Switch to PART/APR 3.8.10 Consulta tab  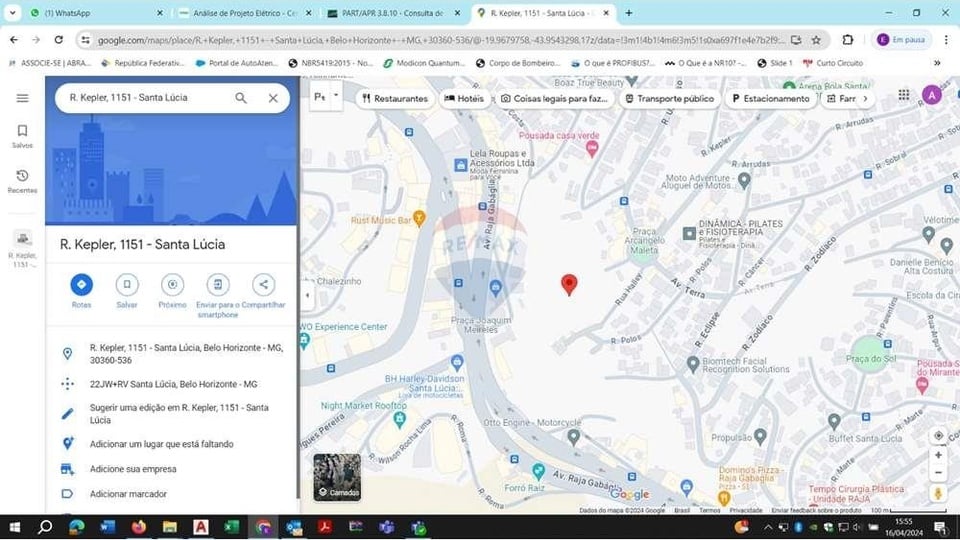[x=392, y=13]
